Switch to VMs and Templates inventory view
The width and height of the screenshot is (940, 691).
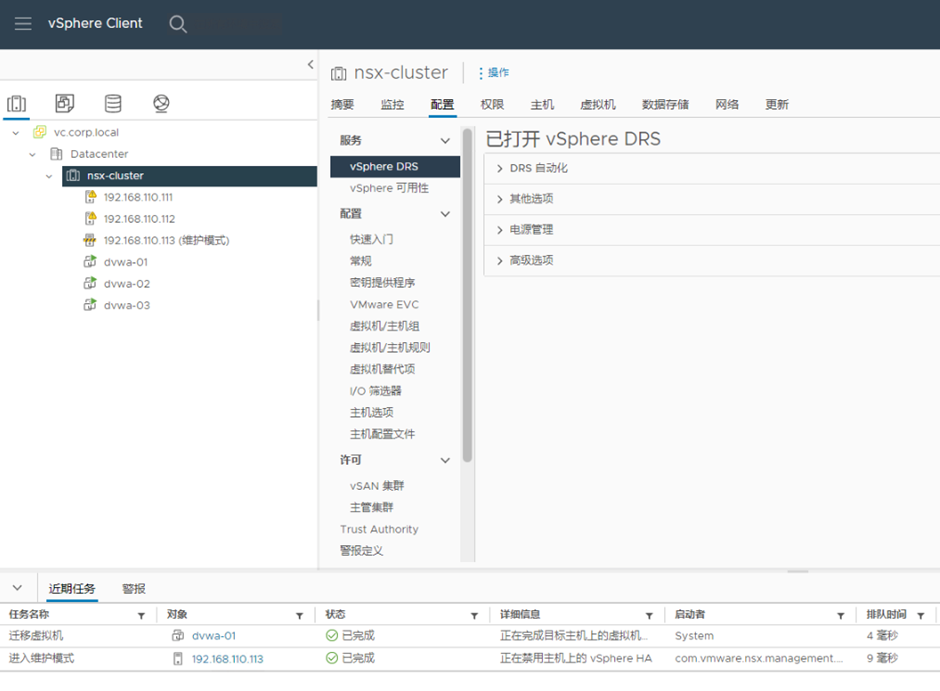click(65, 104)
